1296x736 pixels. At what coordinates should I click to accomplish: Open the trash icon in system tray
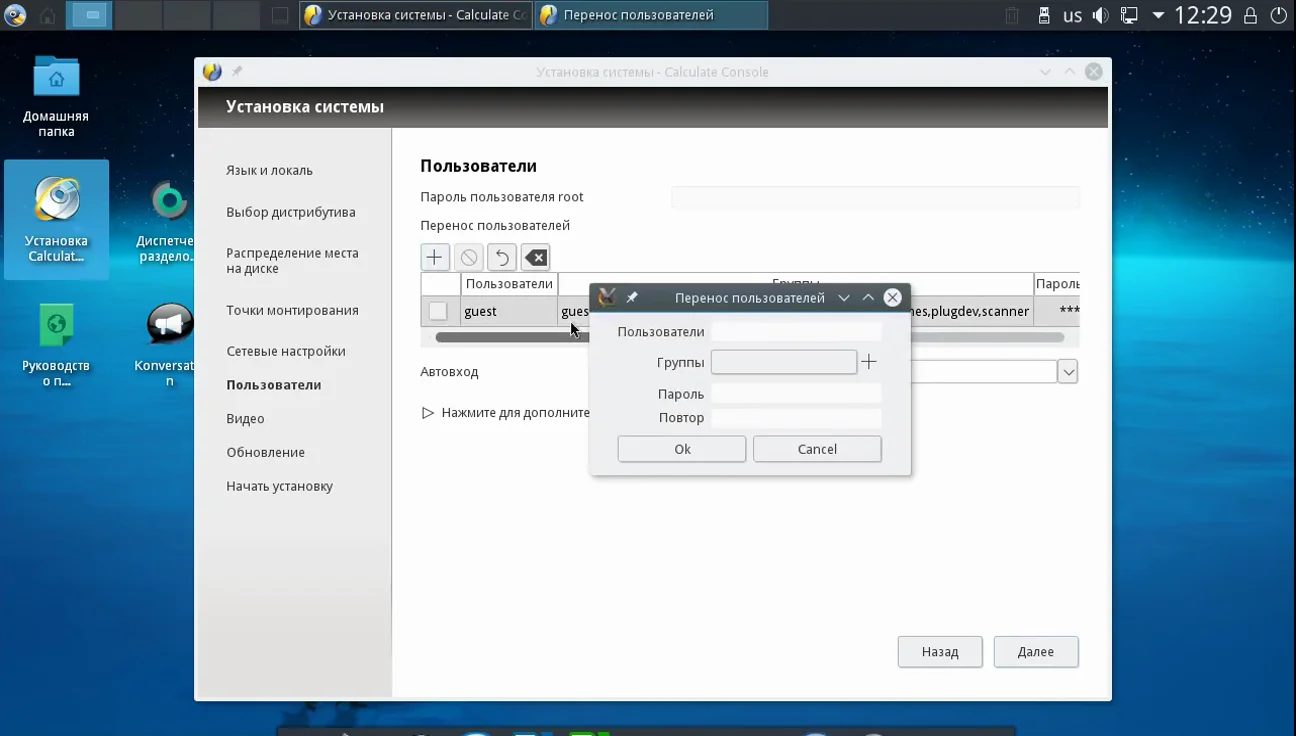pos(1012,16)
